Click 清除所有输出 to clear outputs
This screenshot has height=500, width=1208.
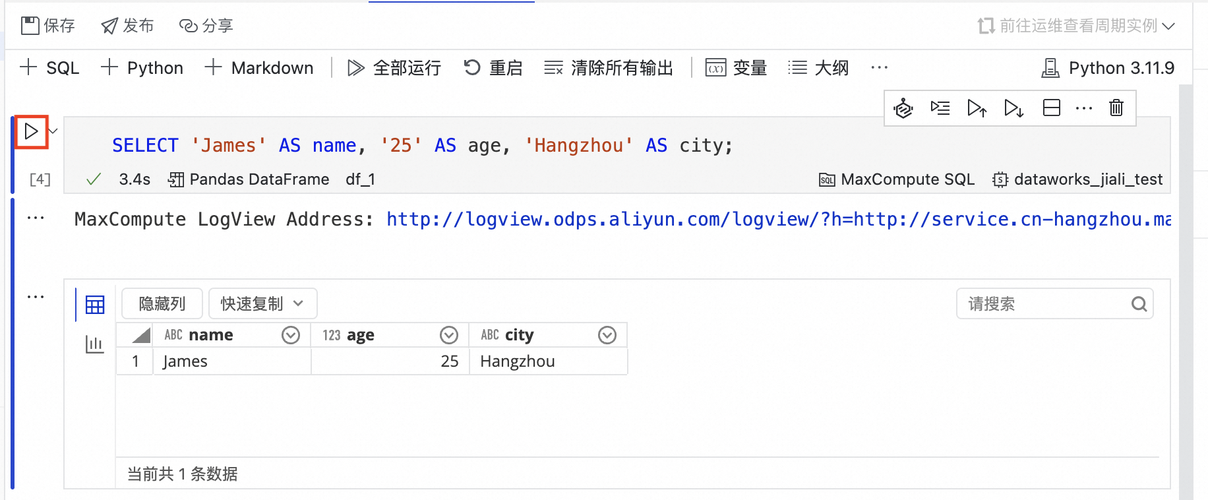click(x=609, y=68)
